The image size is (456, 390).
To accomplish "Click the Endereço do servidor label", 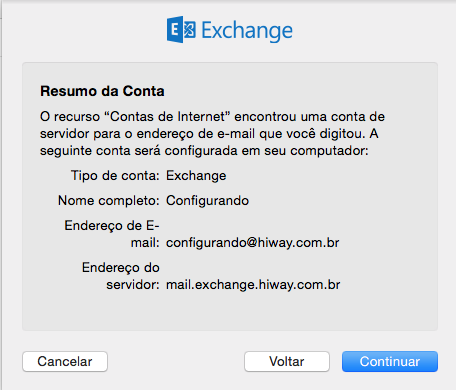I will [121, 276].
